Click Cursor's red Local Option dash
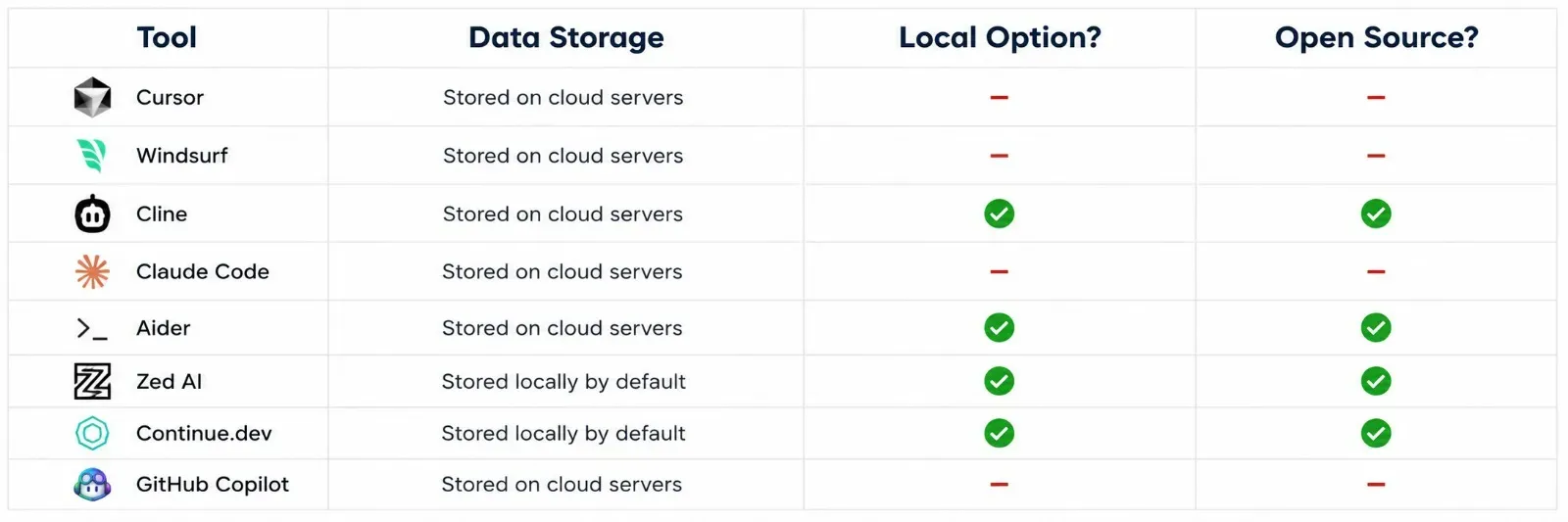Viewport: 1568px width, 522px height. click(x=999, y=98)
